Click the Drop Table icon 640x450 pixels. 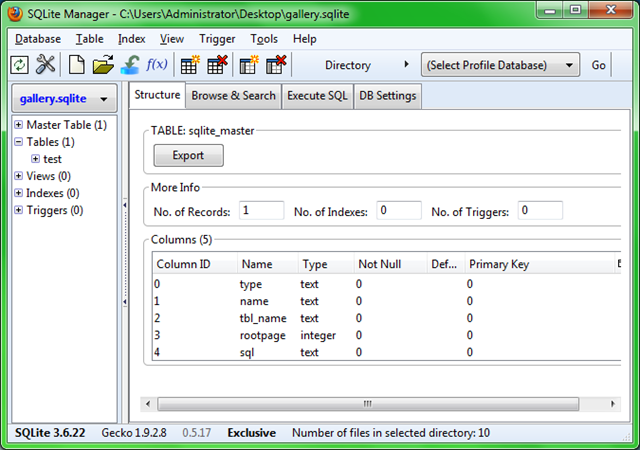(x=217, y=65)
